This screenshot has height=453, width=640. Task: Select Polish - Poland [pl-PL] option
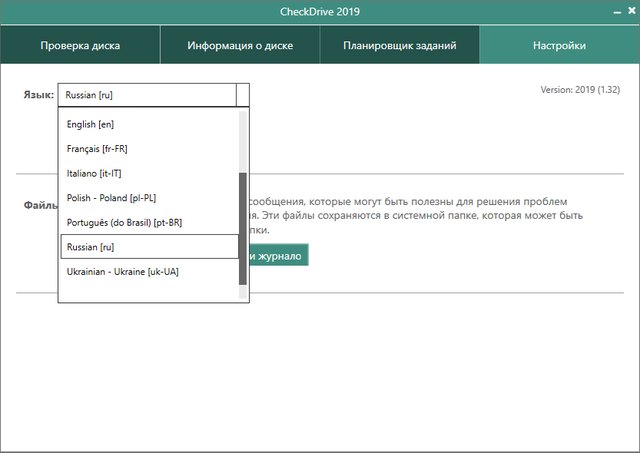[x=111, y=198]
